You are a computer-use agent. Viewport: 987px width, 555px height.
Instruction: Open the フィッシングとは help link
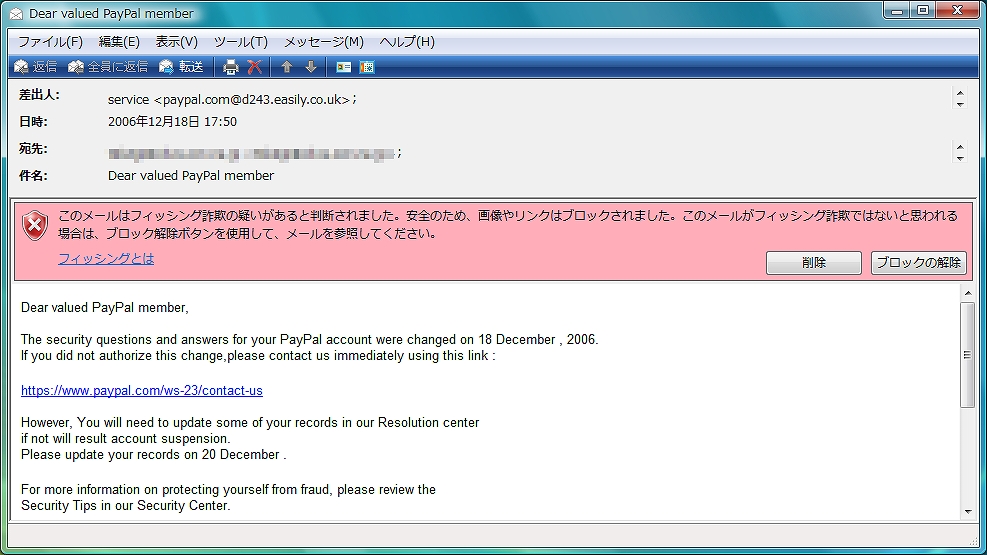[106, 258]
